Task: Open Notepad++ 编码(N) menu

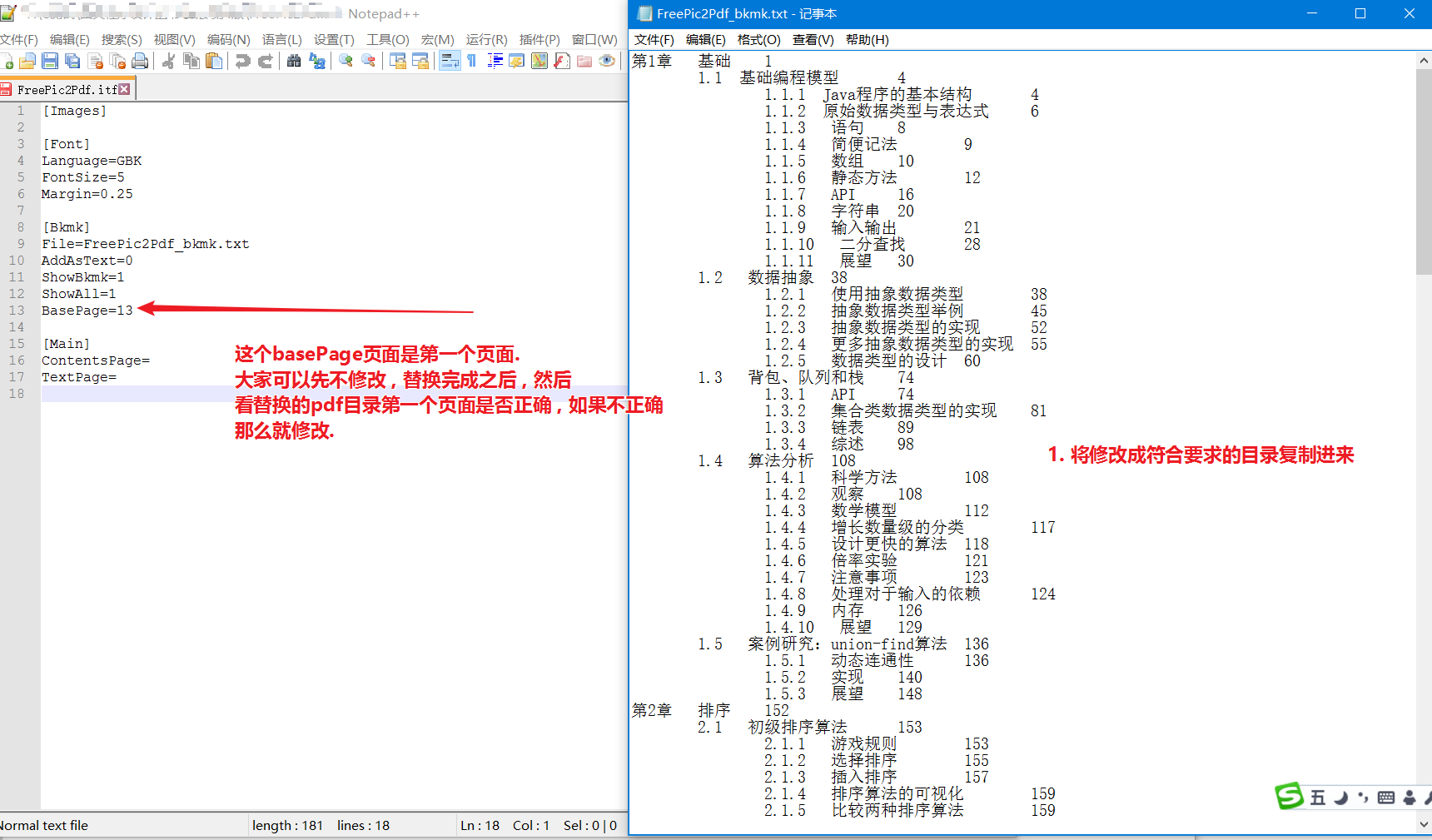Action: 228,39
